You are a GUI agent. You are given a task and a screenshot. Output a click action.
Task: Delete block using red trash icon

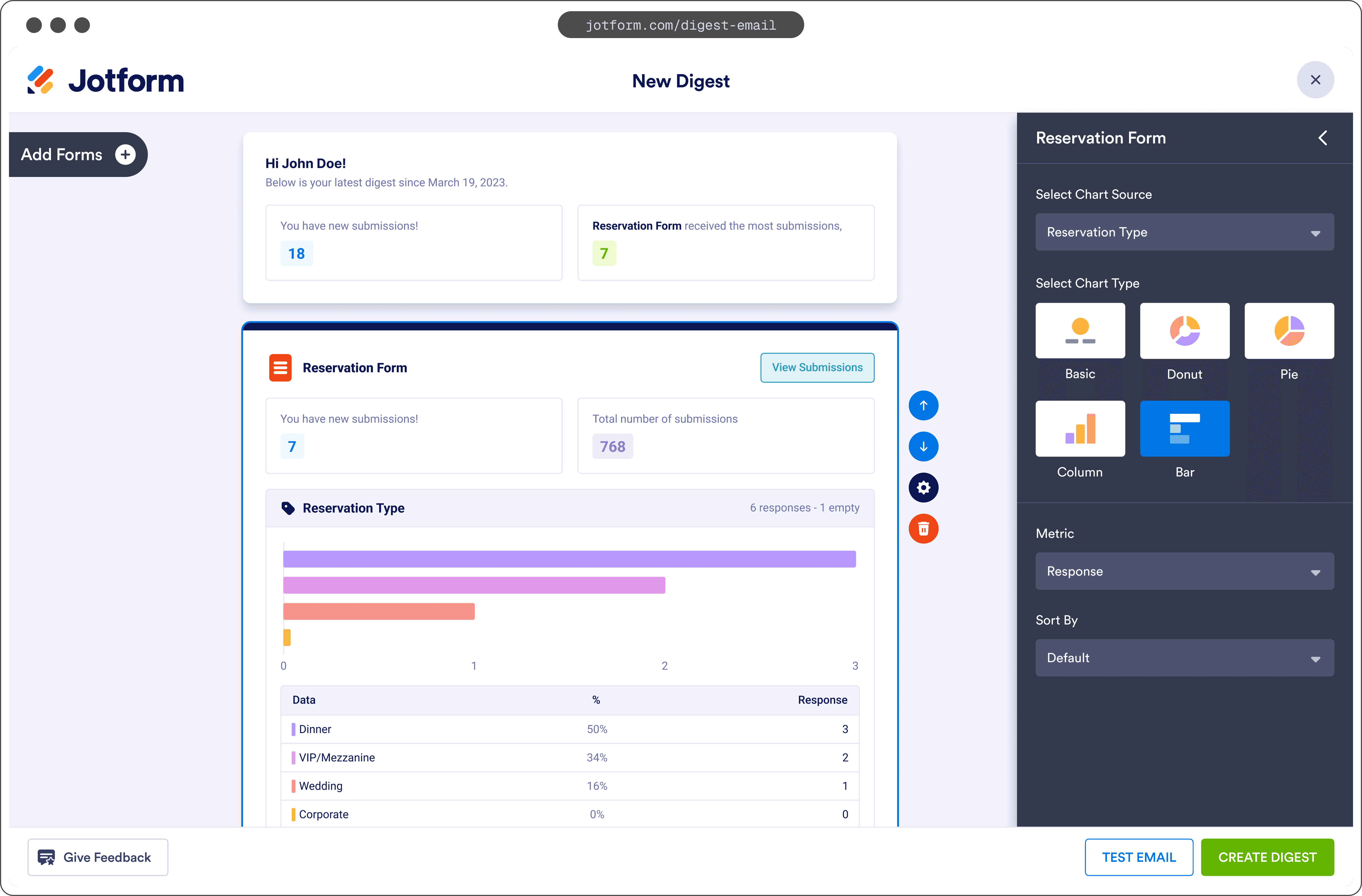coord(923,529)
